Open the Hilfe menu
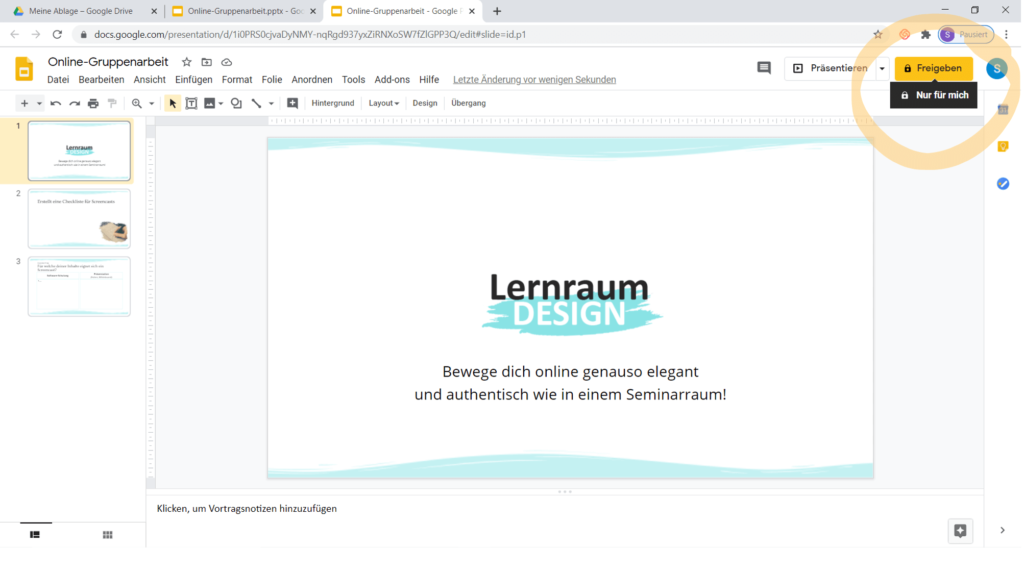Image resolution: width=1024 pixels, height=574 pixels. [x=429, y=80]
